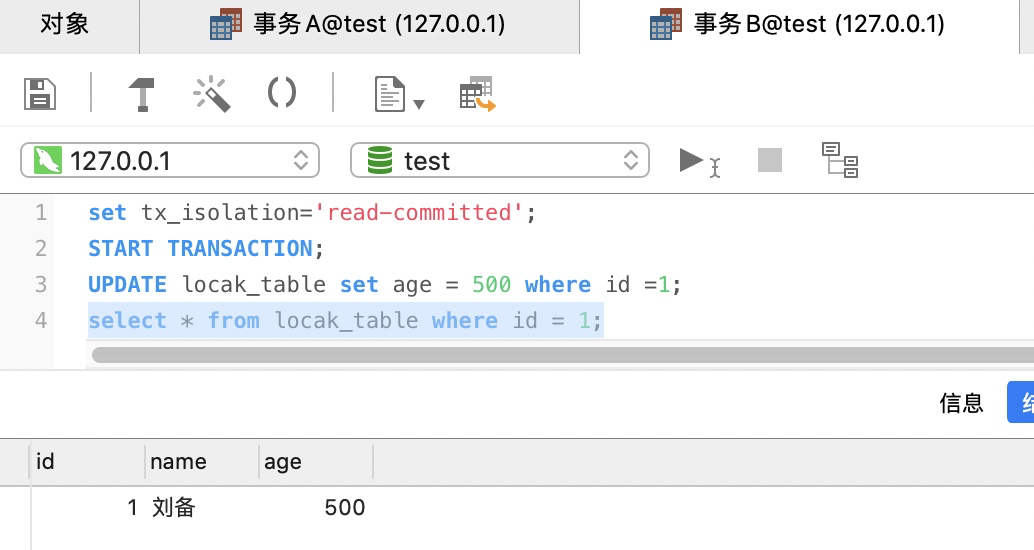This screenshot has height=550, width=1034.
Task: Click the UPDATE locak_table statement line
Action: (x=384, y=285)
